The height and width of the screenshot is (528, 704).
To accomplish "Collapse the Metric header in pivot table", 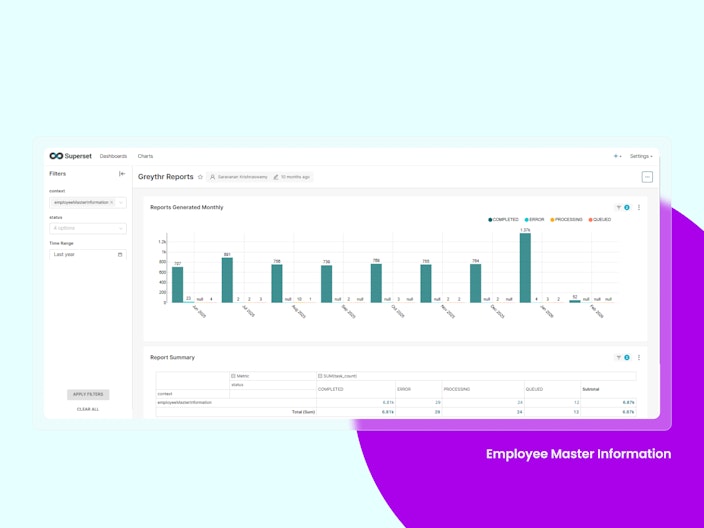I will pyautogui.click(x=233, y=376).
